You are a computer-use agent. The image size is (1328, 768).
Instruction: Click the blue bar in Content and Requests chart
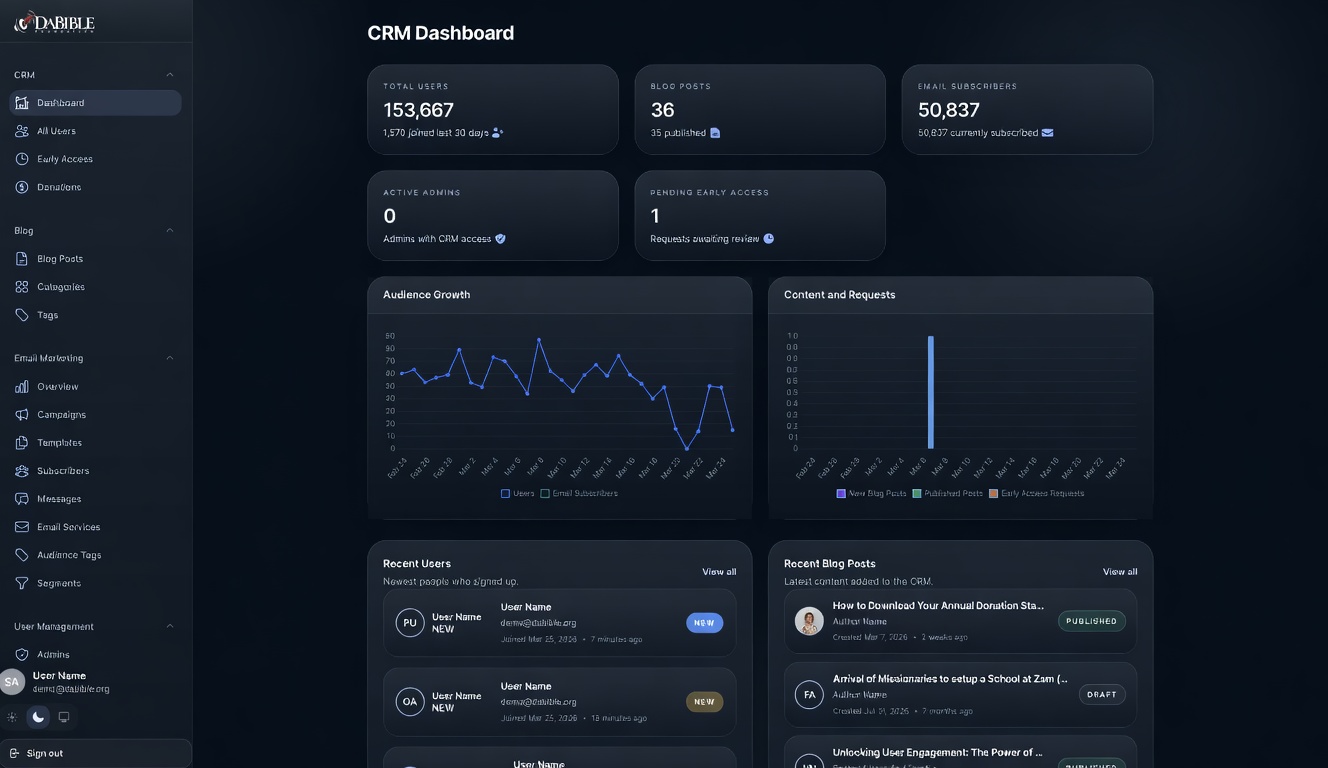(x=931, y=392)
